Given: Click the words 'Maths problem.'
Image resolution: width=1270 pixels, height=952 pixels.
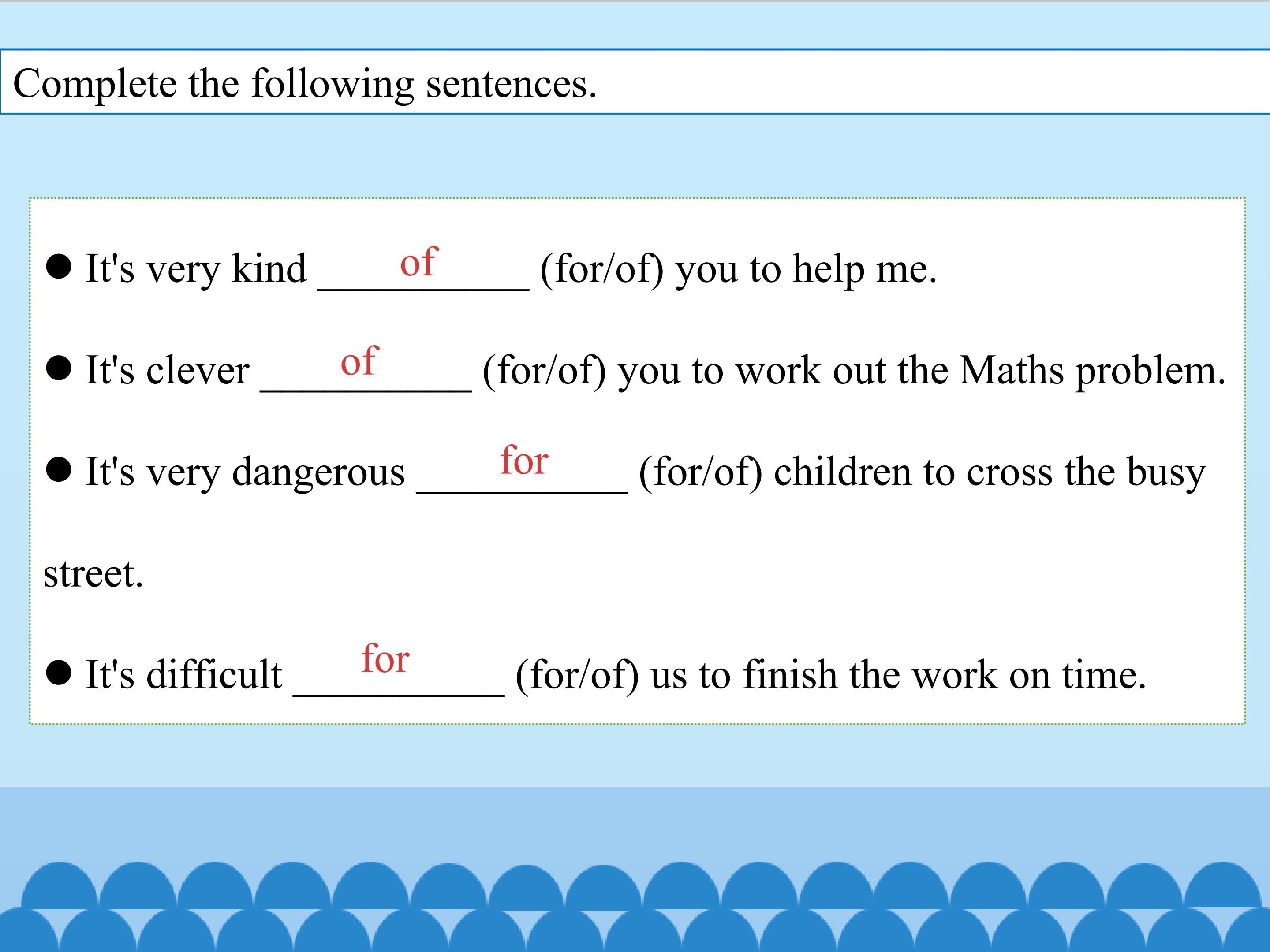Looking at the screenshot, I should pyautogui.click(x=1093, y=370).
